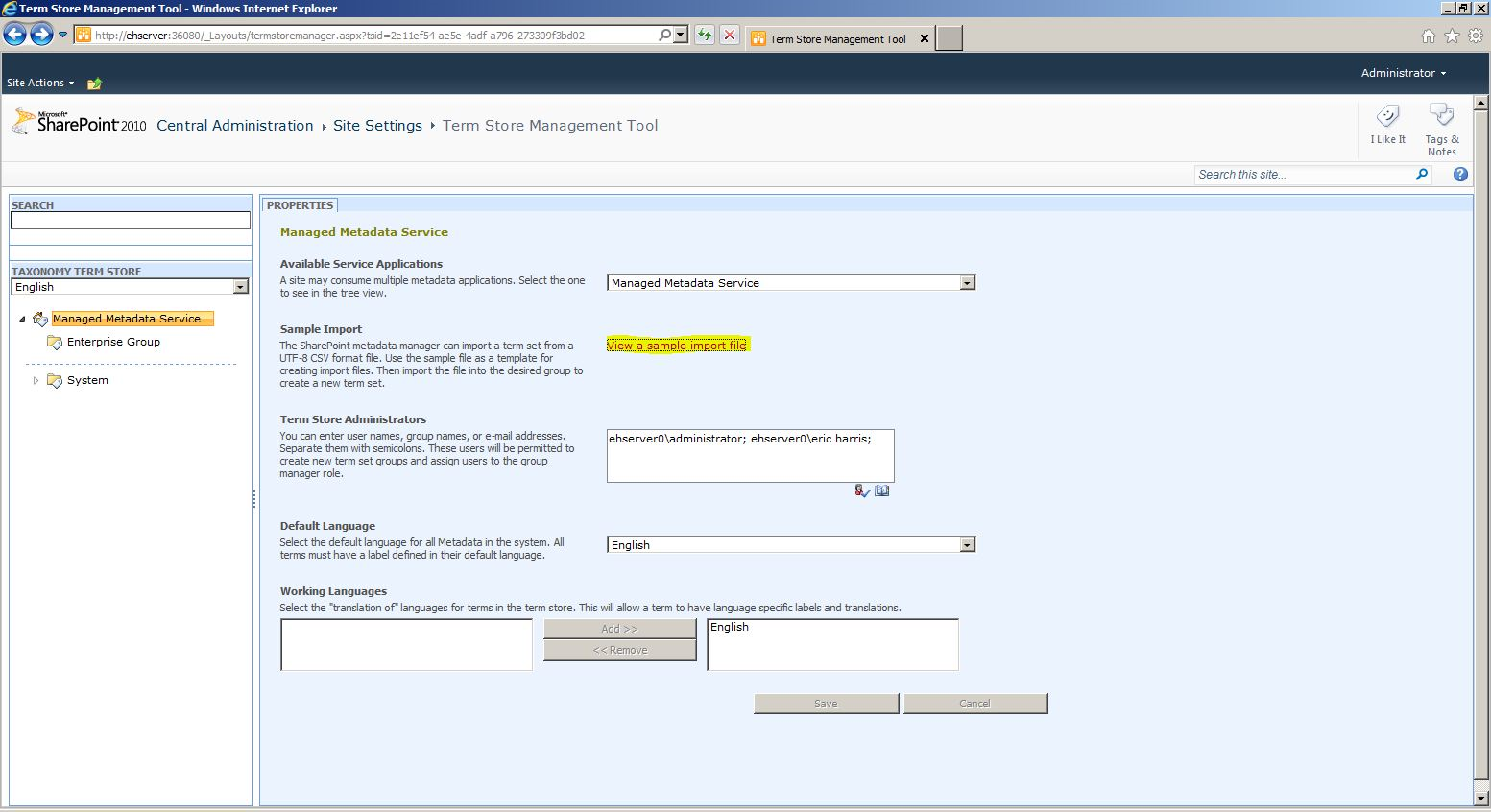Image resolution: width=1491 pixels, height=812 pixels.
Task: Click the SharePoint 2010 logo
Action: click(x=79, y=122)
